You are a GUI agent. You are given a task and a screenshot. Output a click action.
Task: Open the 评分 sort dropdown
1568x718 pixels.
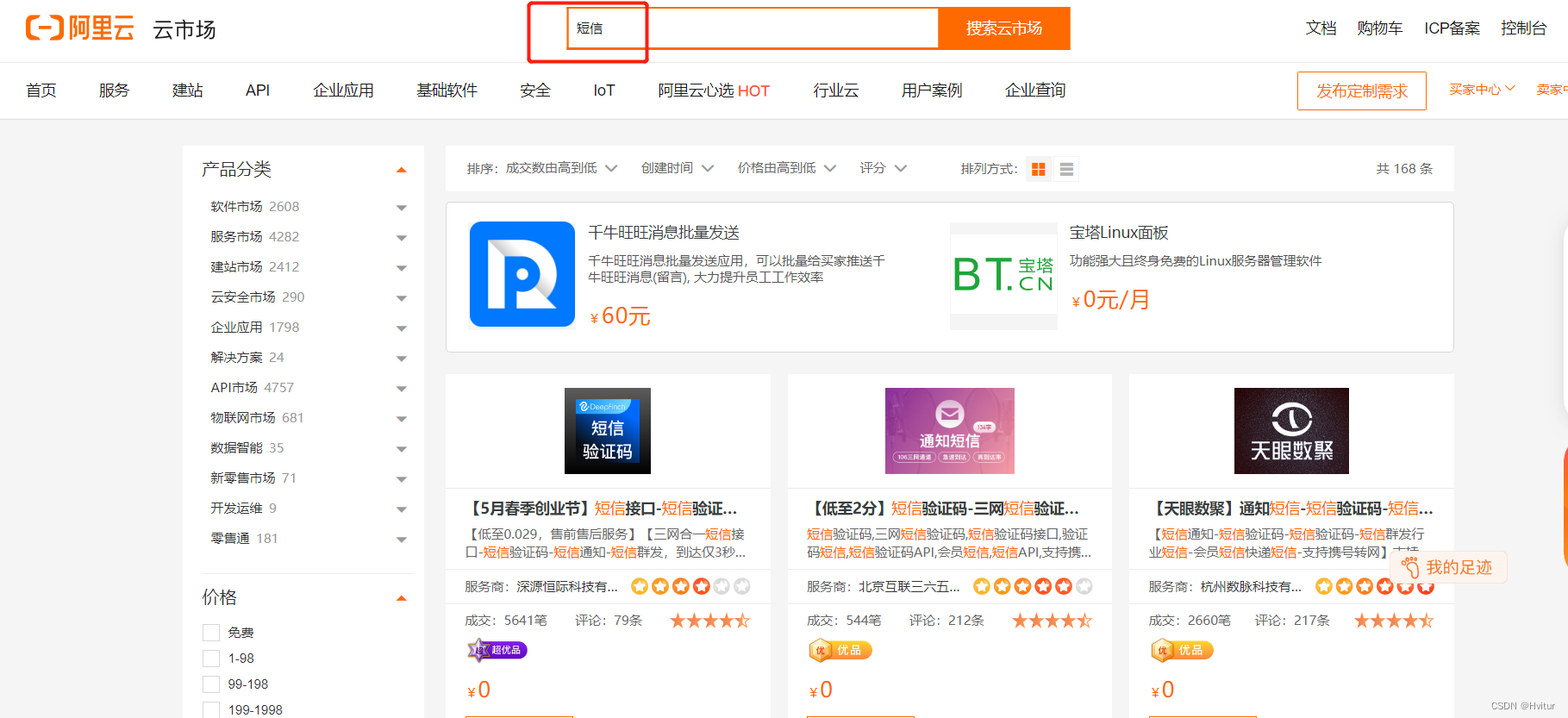[x=883, y=168]
